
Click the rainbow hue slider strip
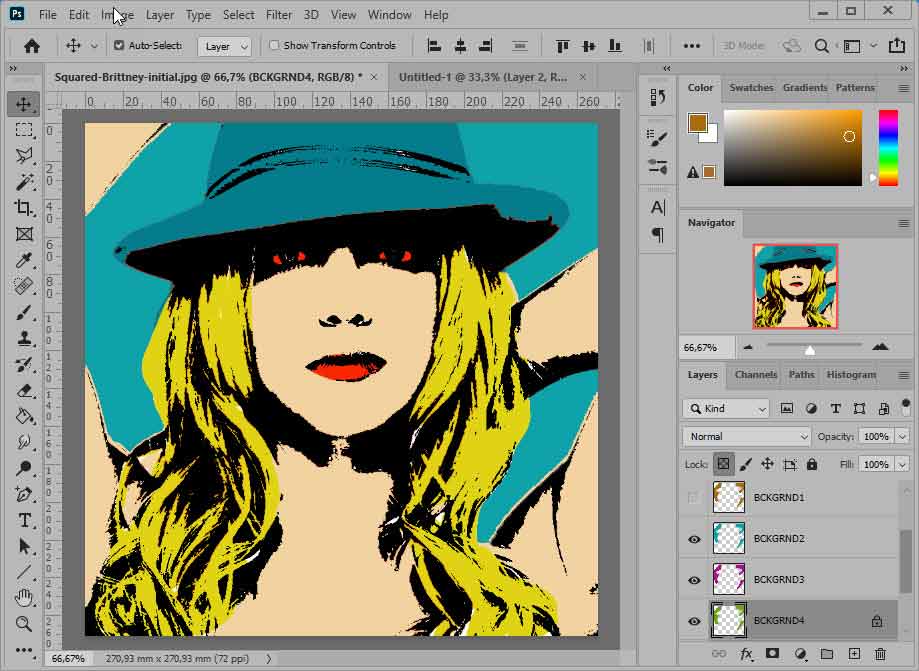(x=888, y=148)
